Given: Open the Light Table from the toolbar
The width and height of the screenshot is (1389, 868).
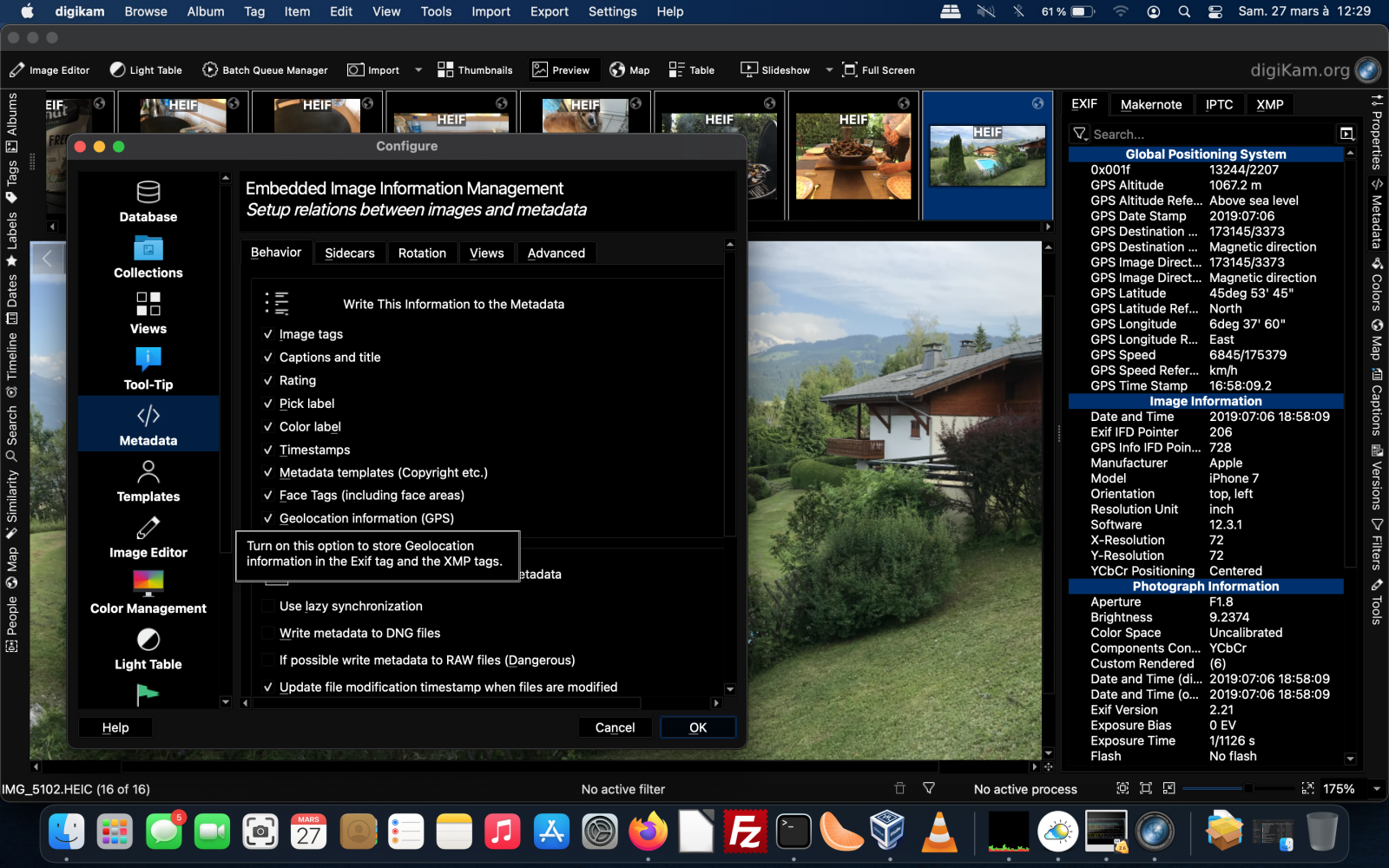Looking at the screenshot, I should (145, 69).
